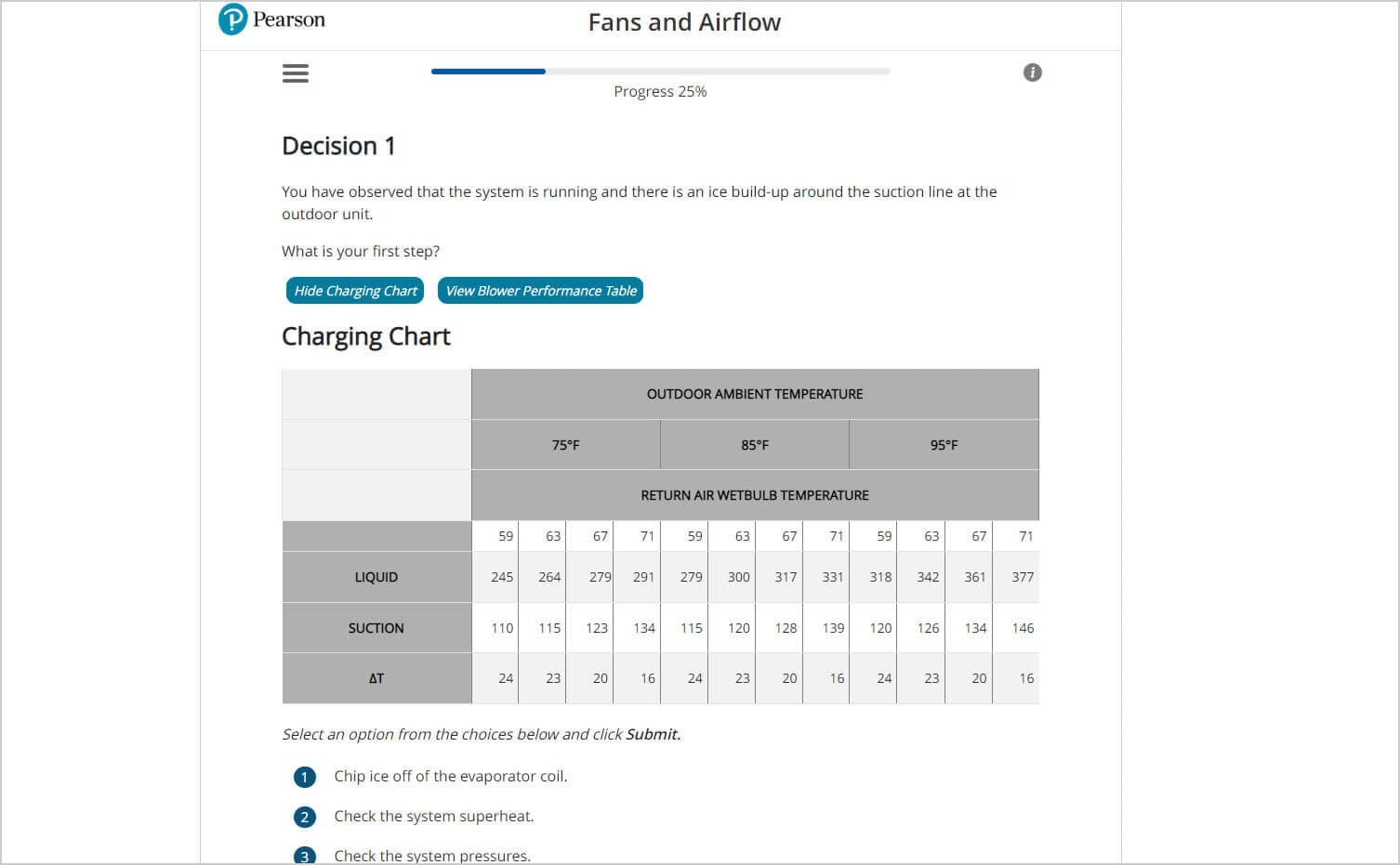Screen dimensions: 1400x865
Task: Select option 2 number badge
Action: [304, 817]
